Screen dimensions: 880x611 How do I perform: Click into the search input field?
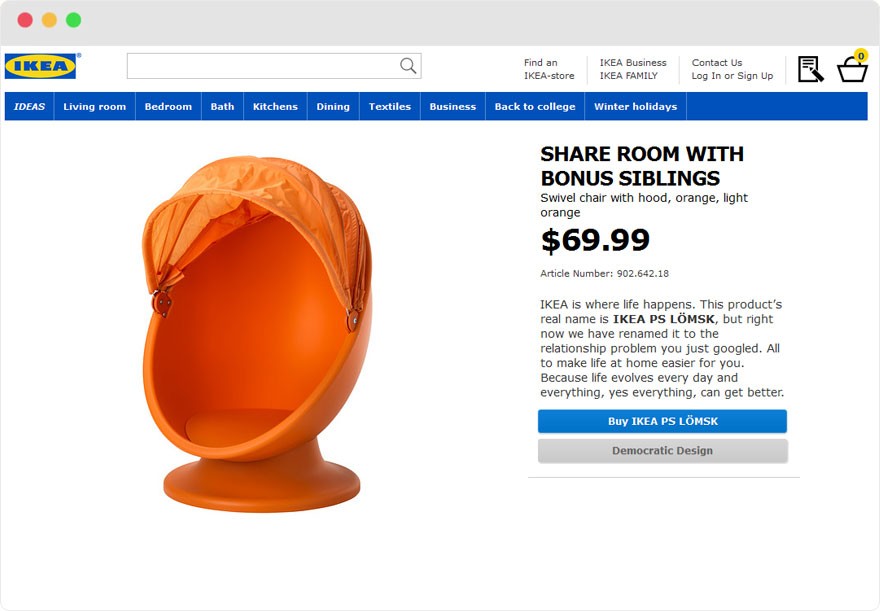point(262,66)
